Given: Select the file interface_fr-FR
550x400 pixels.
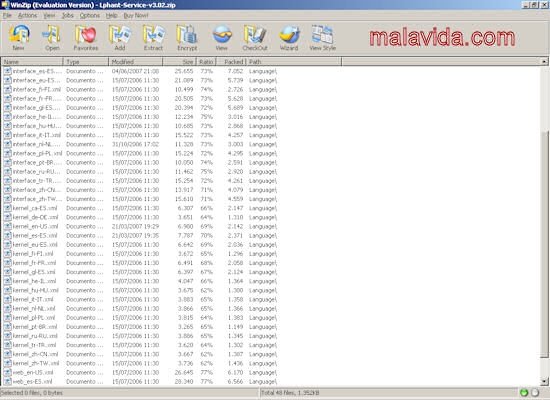Looking at the screenshot, I should 37,99.
